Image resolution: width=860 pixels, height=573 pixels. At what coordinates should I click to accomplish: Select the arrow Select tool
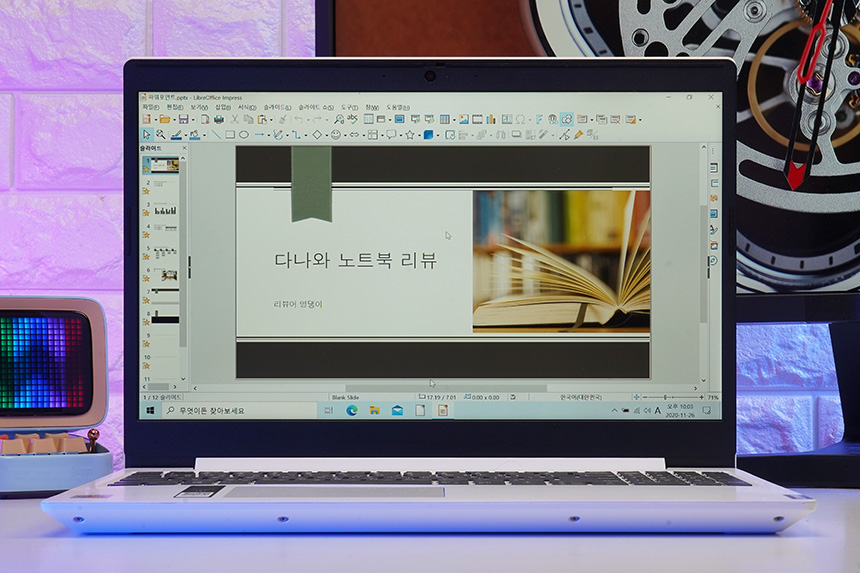(x=146, y=134)
